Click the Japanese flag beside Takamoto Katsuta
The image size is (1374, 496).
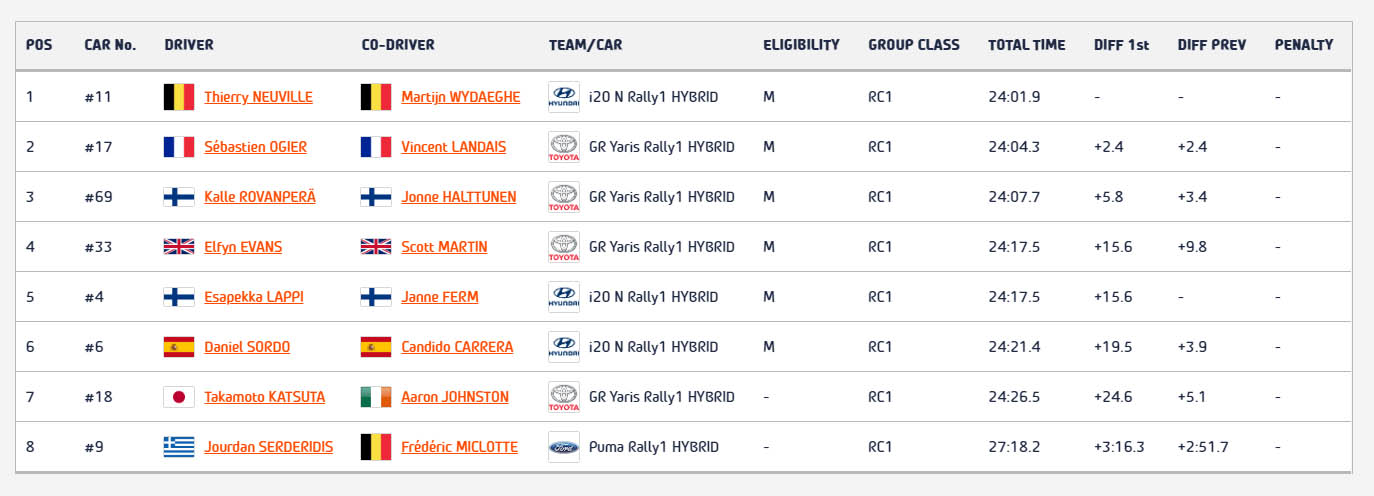coord(179,397)
